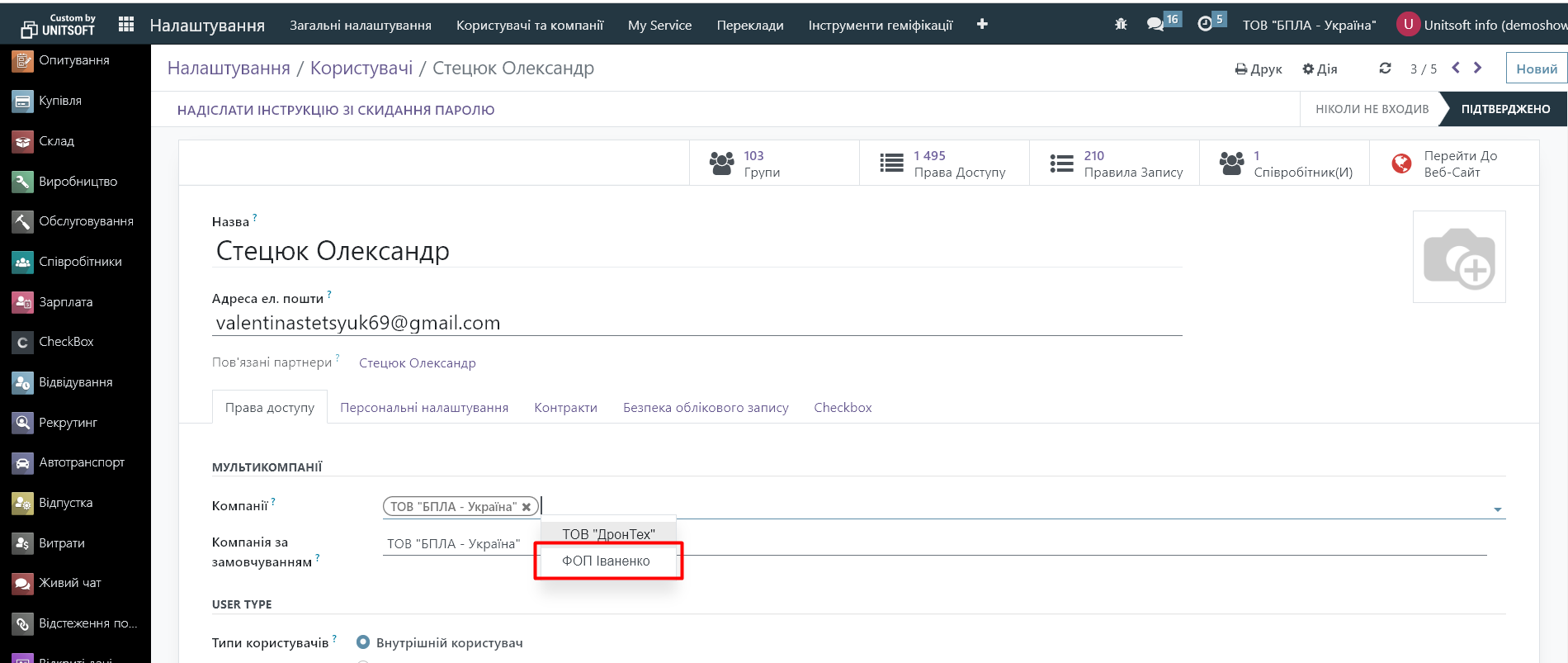Select the Внутрішній користувач radio button

pos(363,642)
